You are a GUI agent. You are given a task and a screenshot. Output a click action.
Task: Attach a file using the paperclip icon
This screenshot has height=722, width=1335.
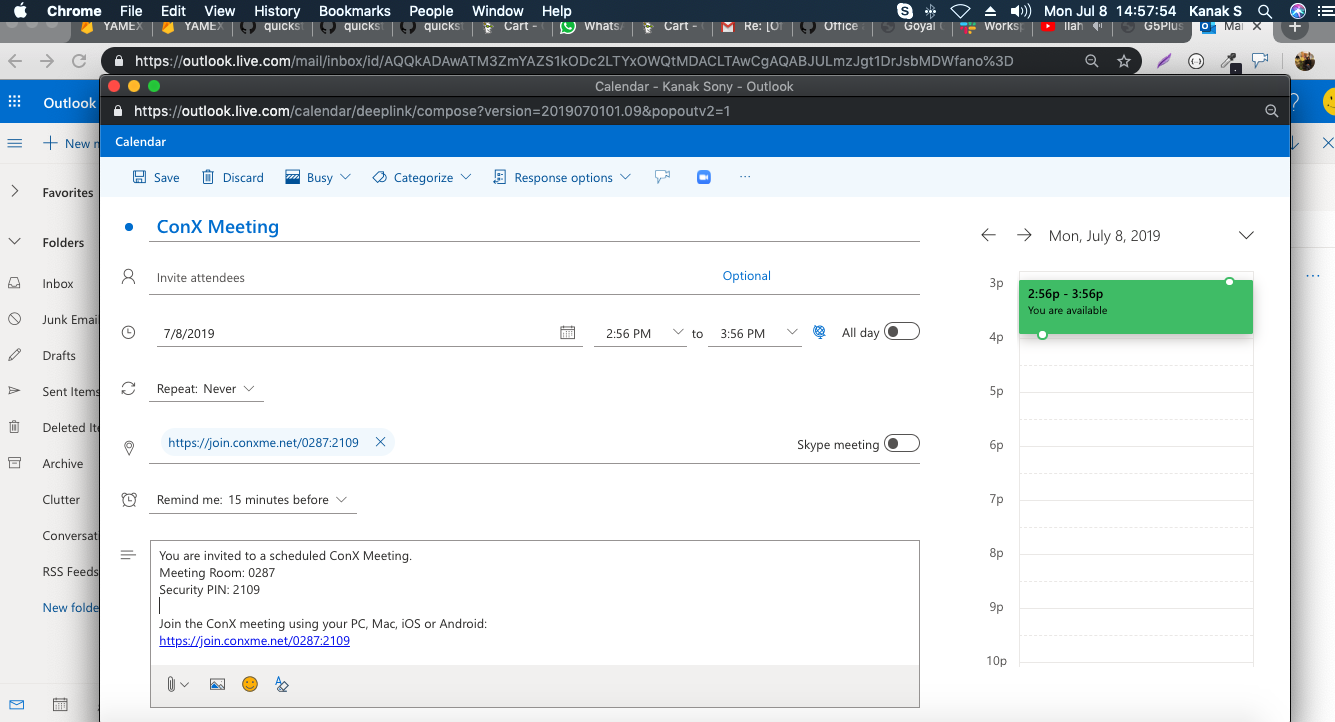(172, 684)
